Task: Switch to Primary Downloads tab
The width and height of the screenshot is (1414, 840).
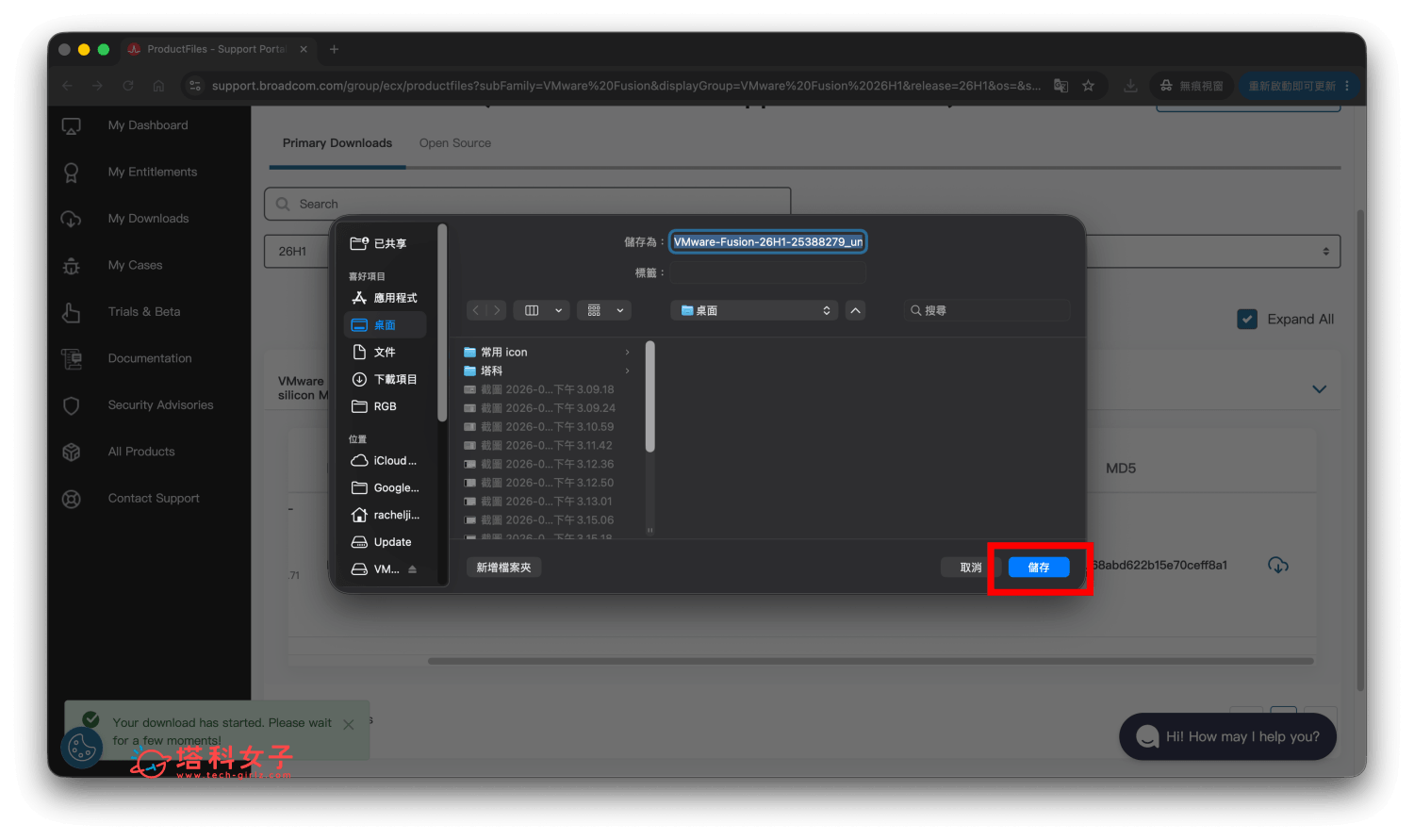Action: (337, 143)
